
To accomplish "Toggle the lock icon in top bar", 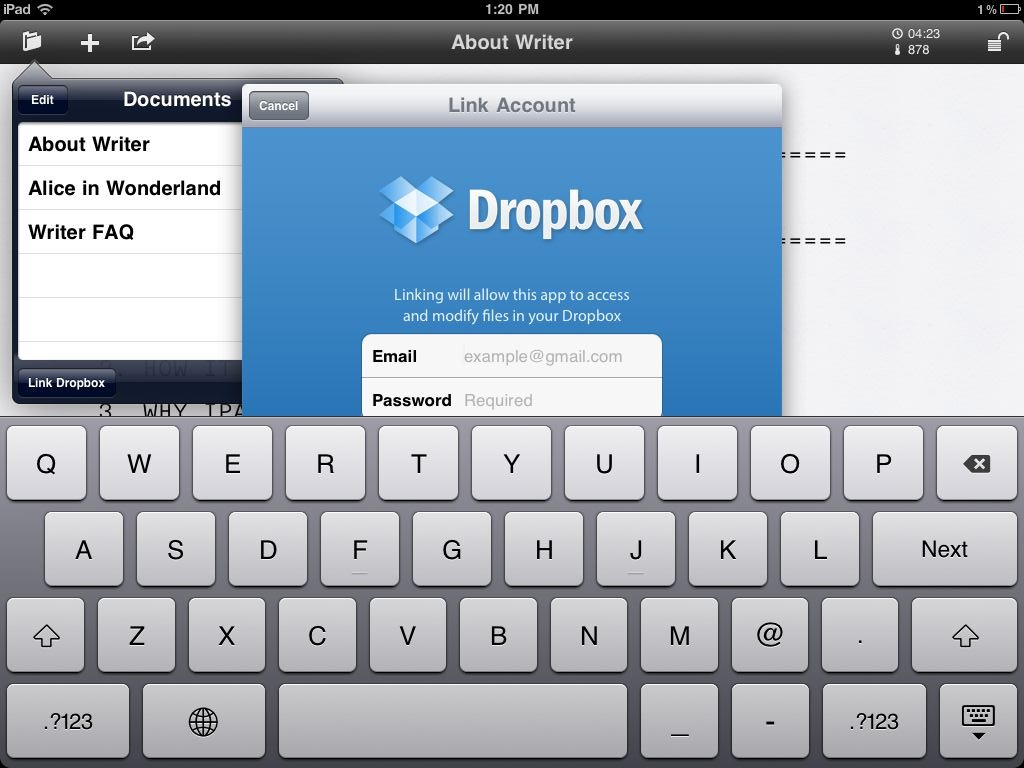I will tap(997, 42).
